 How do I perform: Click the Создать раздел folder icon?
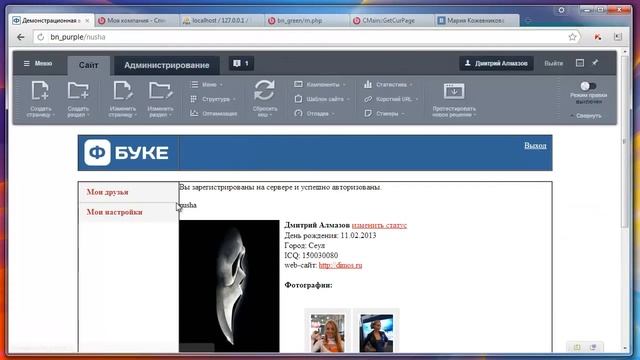(78, 91)
